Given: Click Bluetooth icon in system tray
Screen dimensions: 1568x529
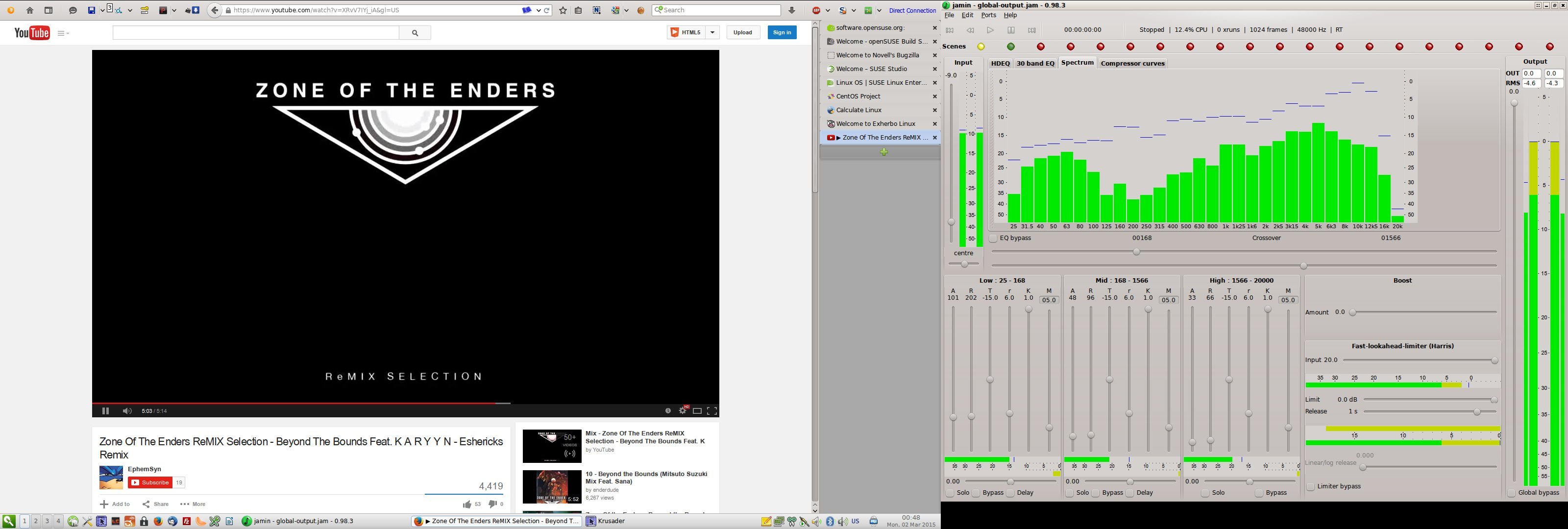Looking at the screenshot, I should pyautogui.click(x=830, y=522).
